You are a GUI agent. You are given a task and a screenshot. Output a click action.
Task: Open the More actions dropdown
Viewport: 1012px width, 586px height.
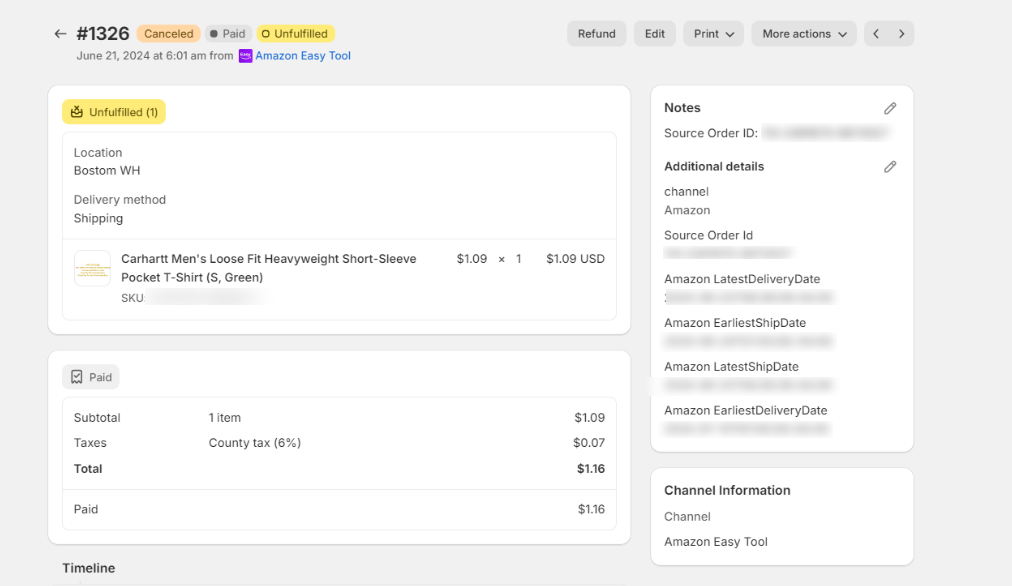803,33
